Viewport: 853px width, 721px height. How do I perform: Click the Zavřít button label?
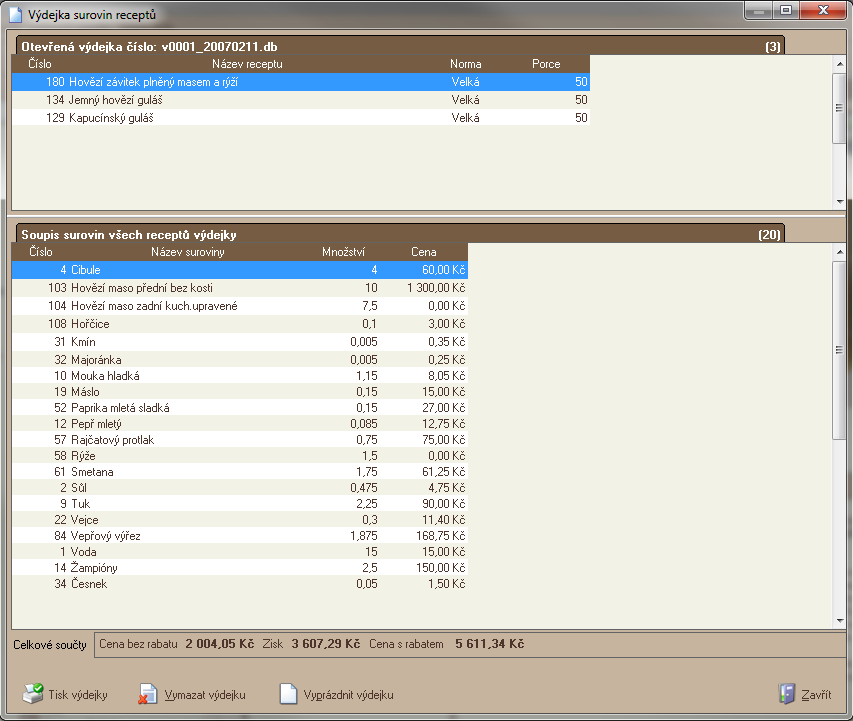click(x=816, y=695)
